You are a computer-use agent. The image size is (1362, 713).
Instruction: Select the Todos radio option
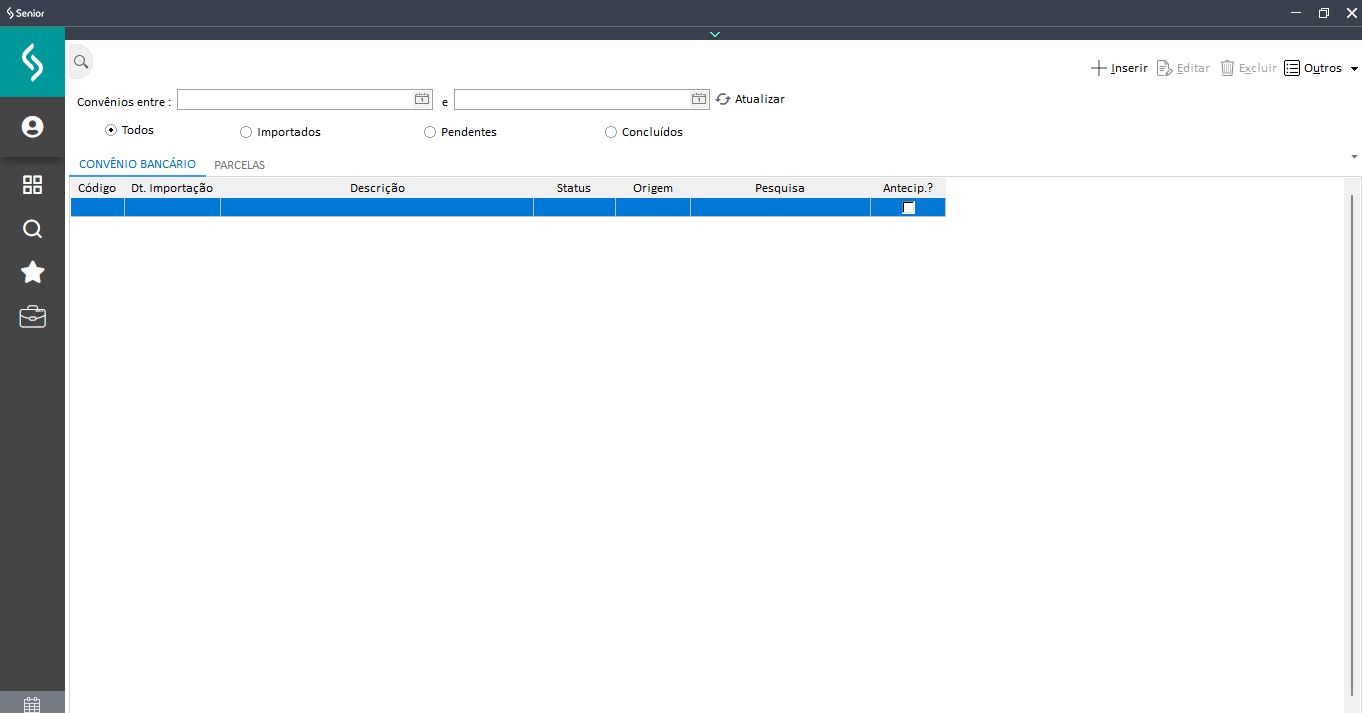click(x=130, y=130)
